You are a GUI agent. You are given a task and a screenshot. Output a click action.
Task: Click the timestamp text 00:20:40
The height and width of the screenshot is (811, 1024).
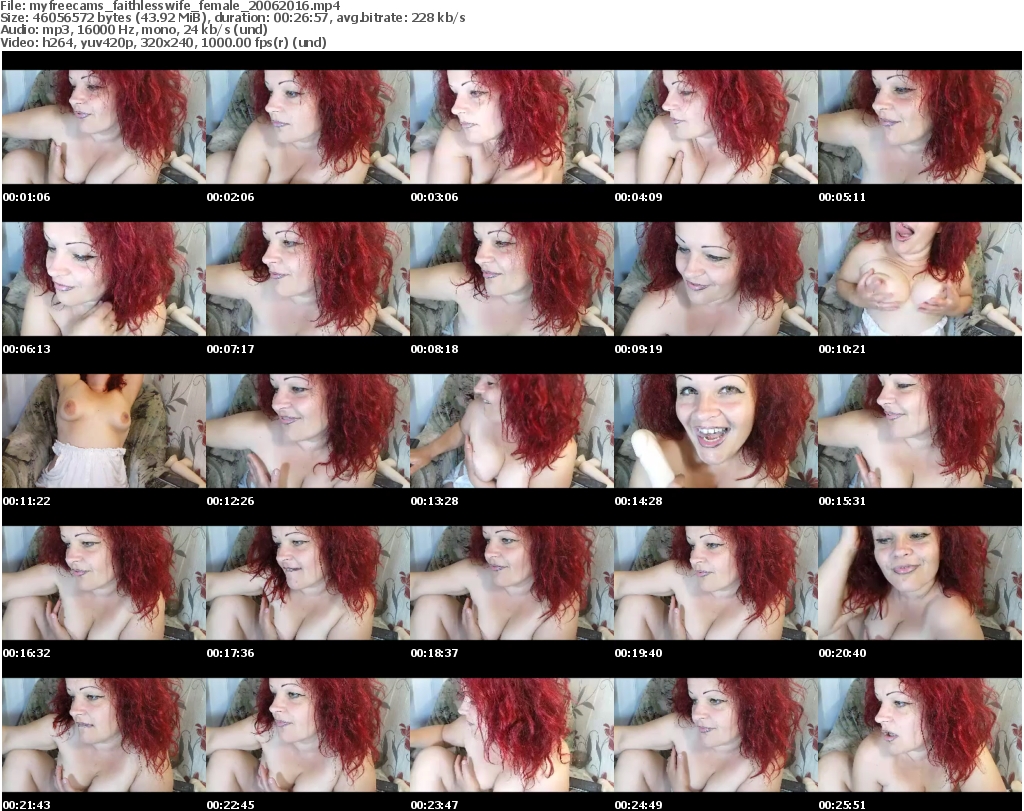click(x=842, y=654)
